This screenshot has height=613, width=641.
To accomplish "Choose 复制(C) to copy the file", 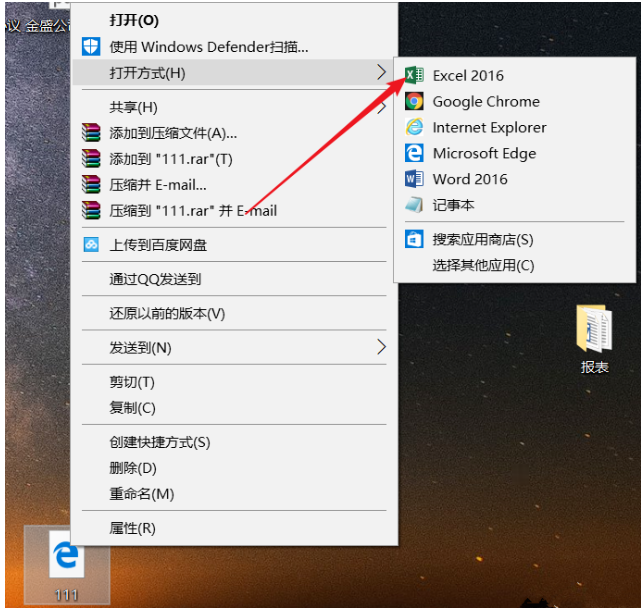I will click(x=234, y=407).
